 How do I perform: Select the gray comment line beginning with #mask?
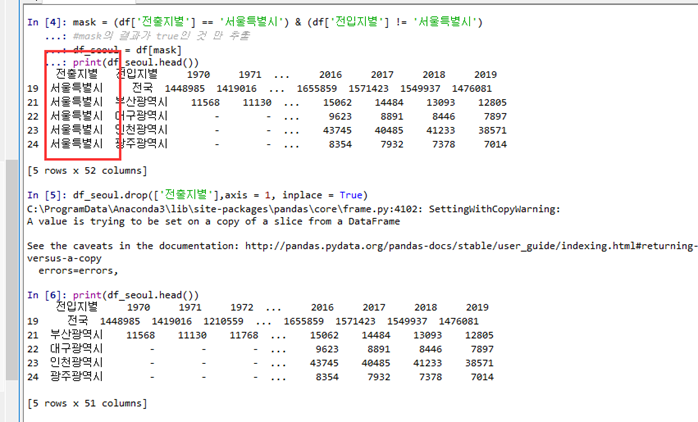point(161,36)
